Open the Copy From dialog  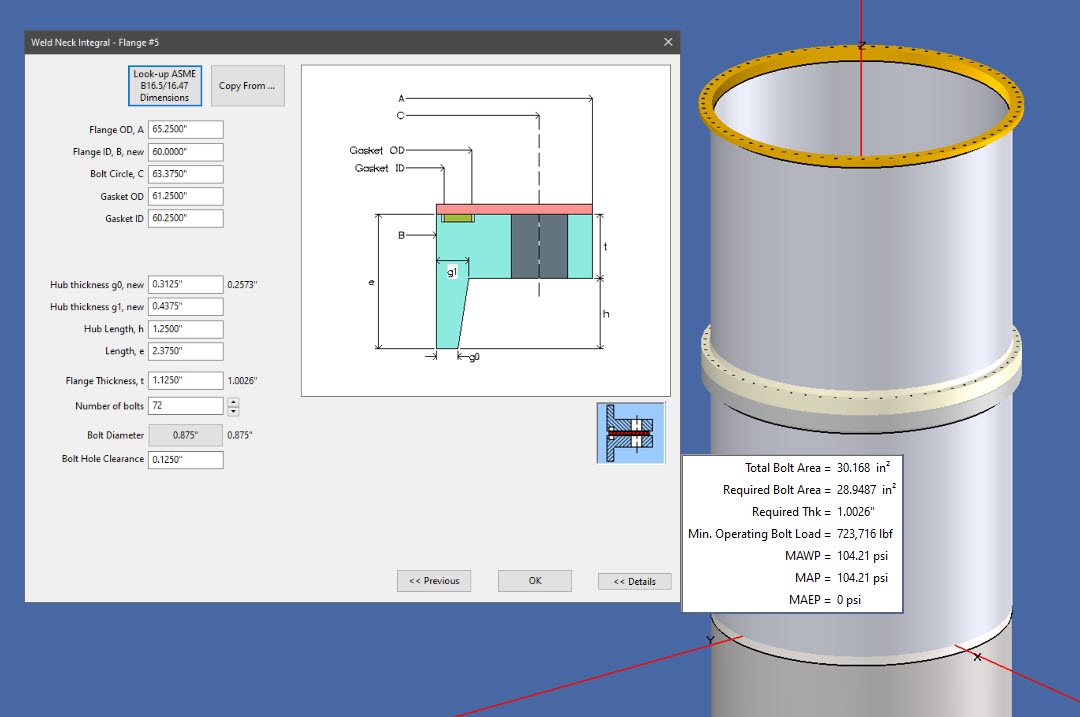pyautogui.click(x=247, y=85)
